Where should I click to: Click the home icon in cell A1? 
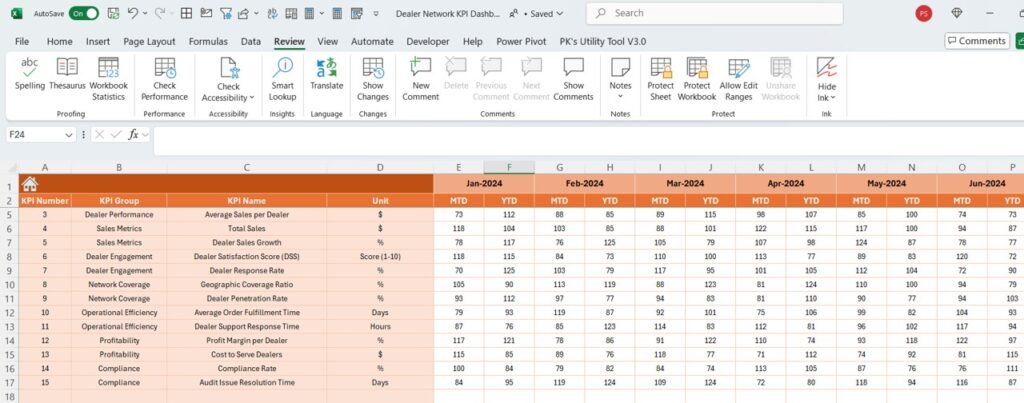(x=30, y=184)
